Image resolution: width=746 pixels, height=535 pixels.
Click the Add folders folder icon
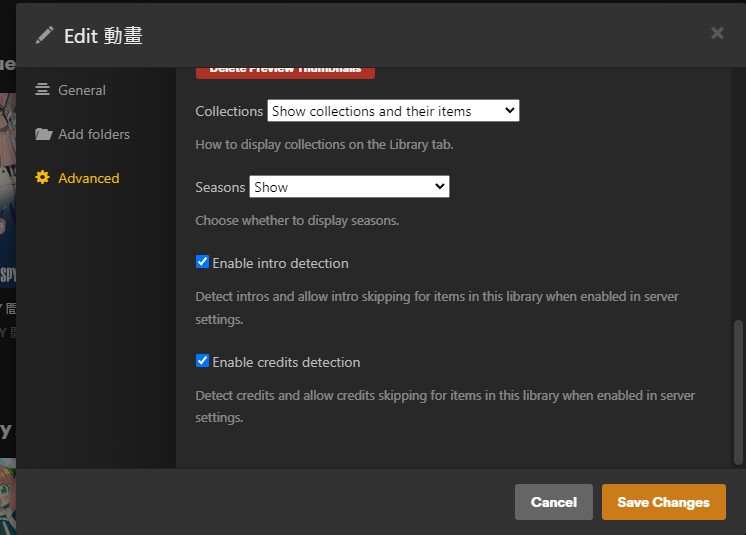click(43, 134)
